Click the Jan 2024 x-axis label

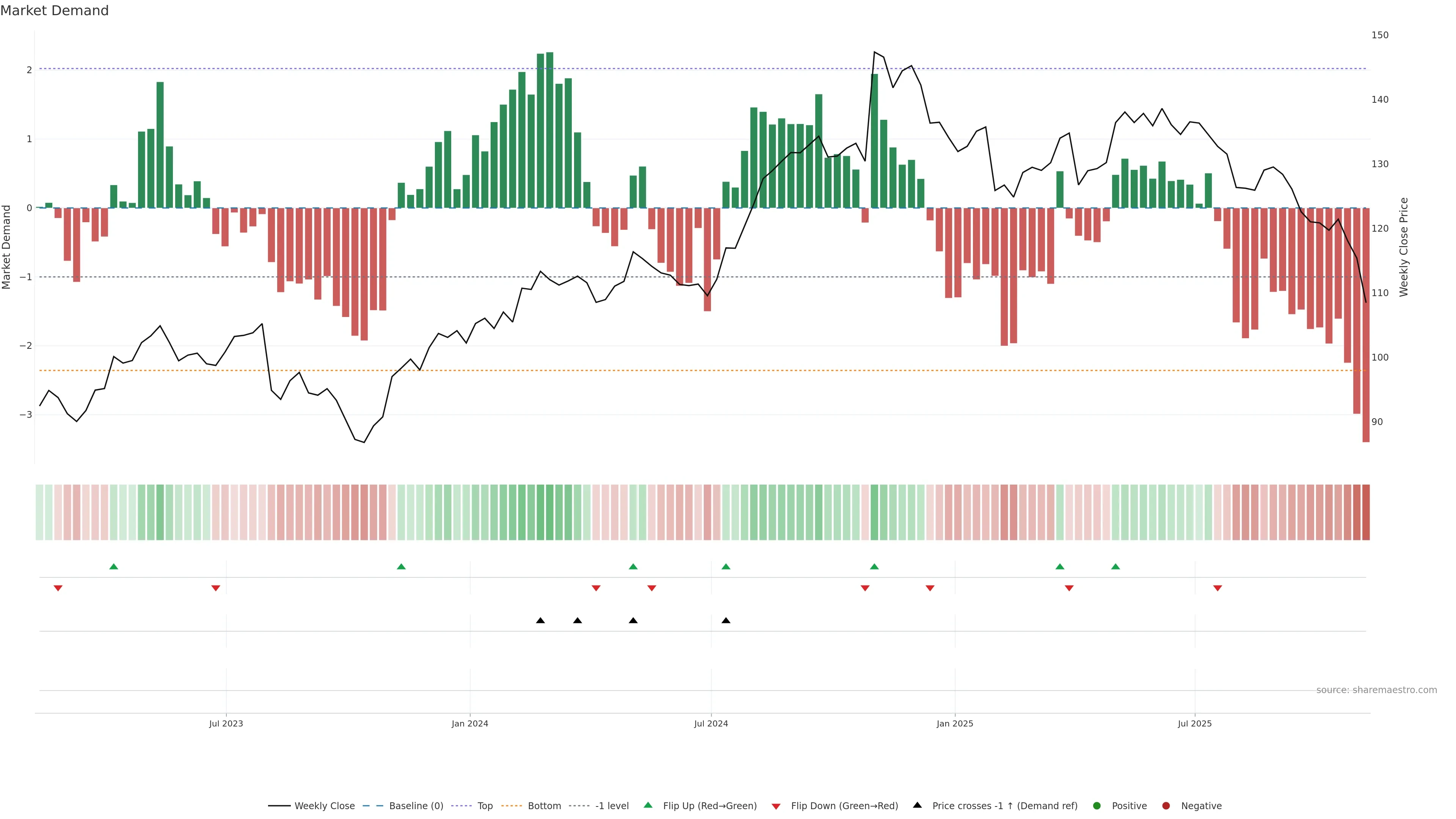point(470,723)
